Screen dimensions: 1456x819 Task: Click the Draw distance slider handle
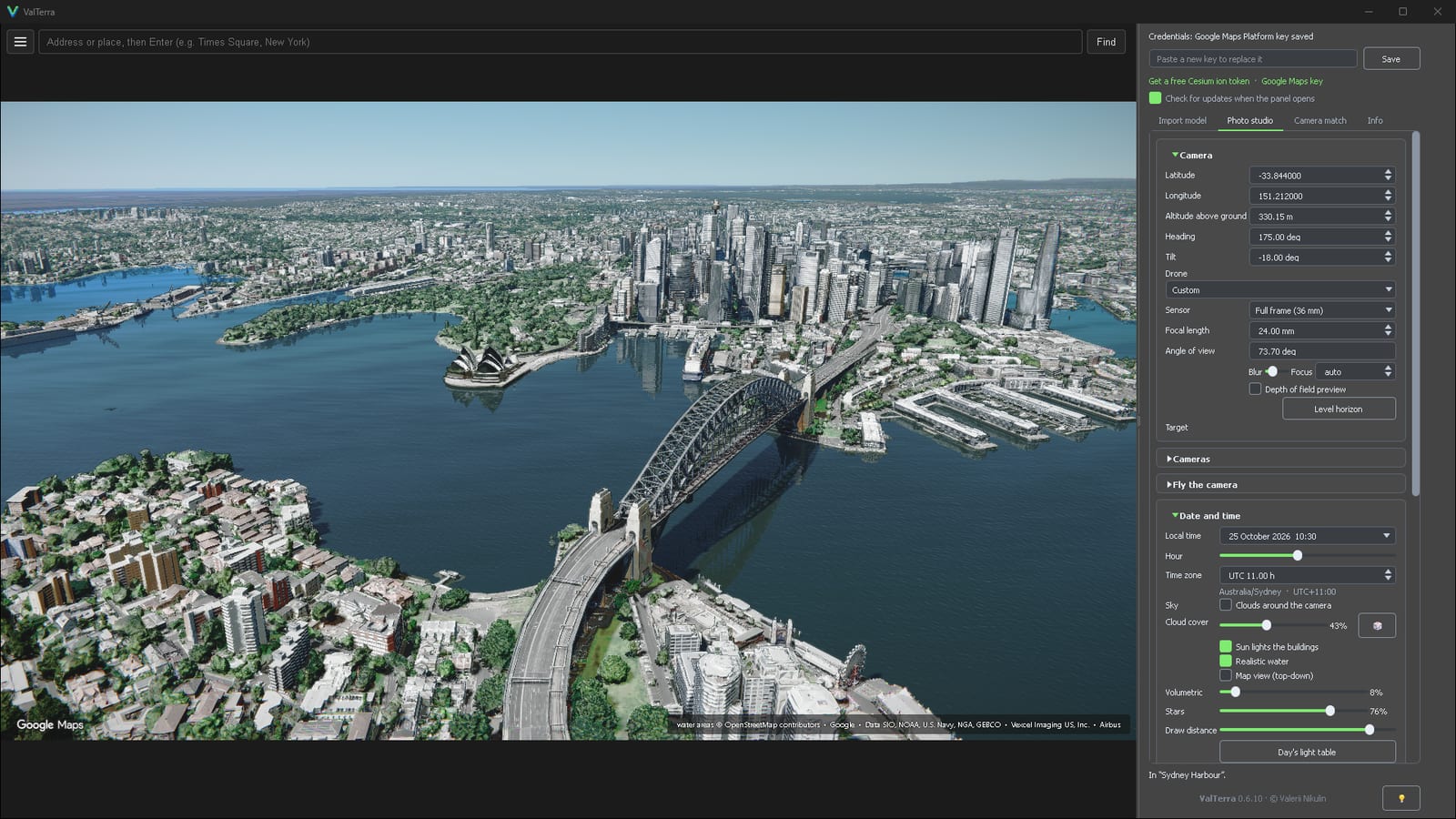tap(1370, 730)
